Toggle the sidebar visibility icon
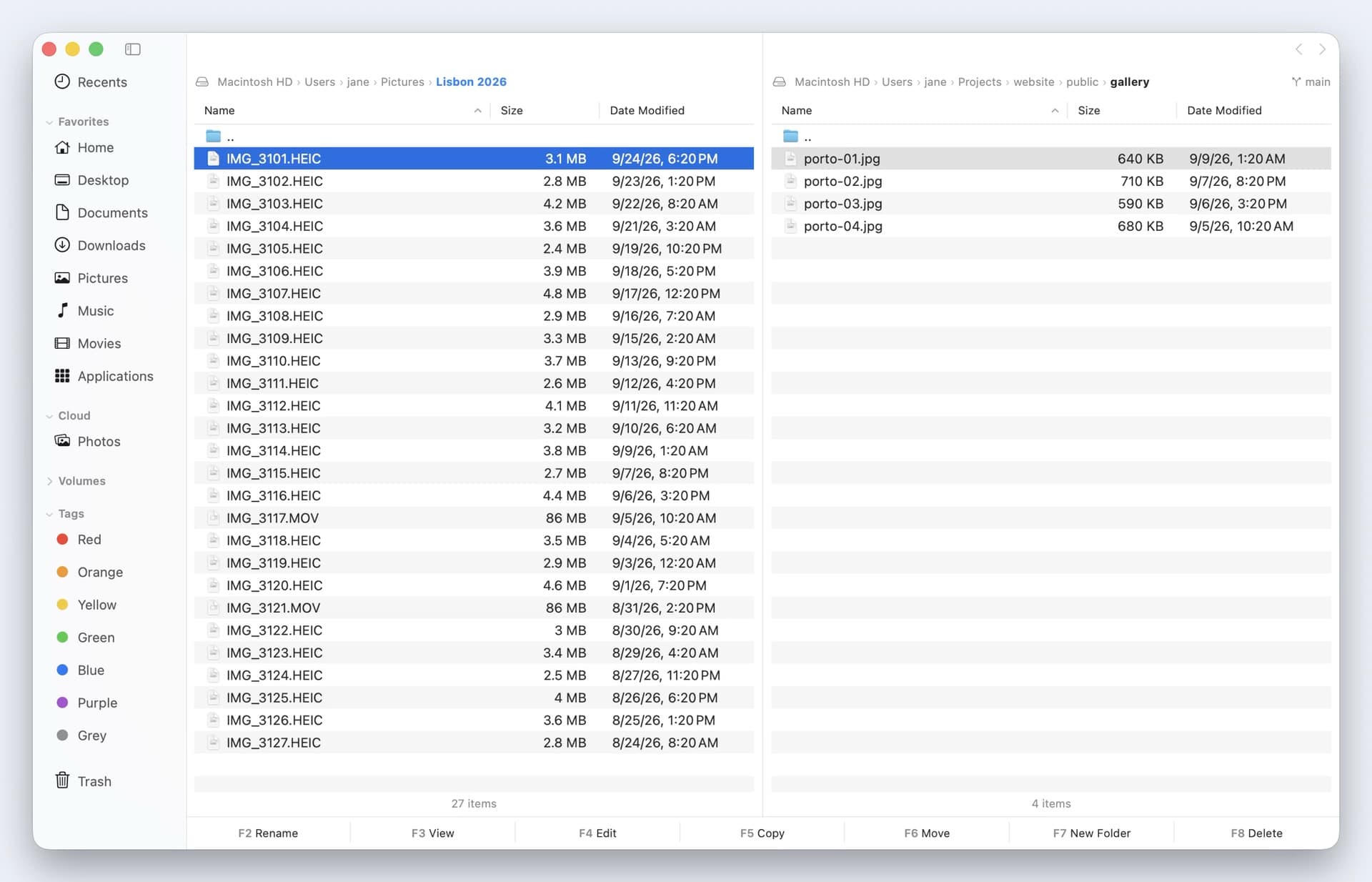1372x882 pixels. 132,49
